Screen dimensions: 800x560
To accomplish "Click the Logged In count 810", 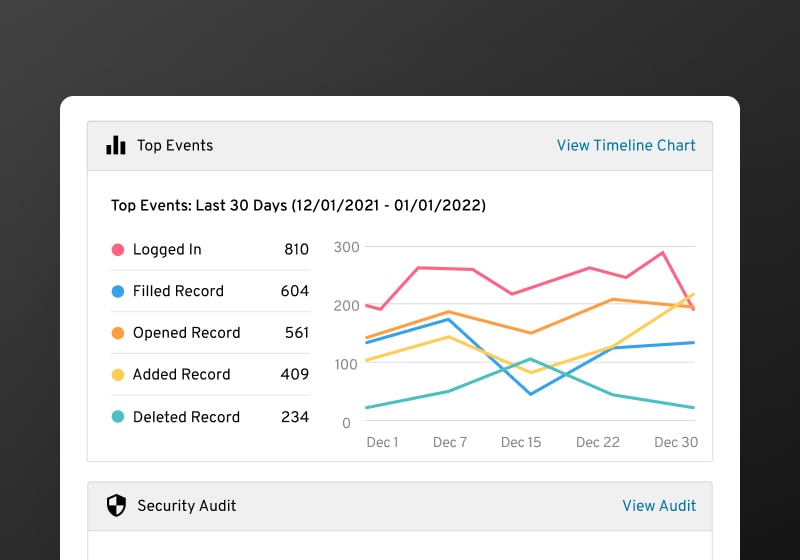I will pyautogui.click(x=296, y=250).
